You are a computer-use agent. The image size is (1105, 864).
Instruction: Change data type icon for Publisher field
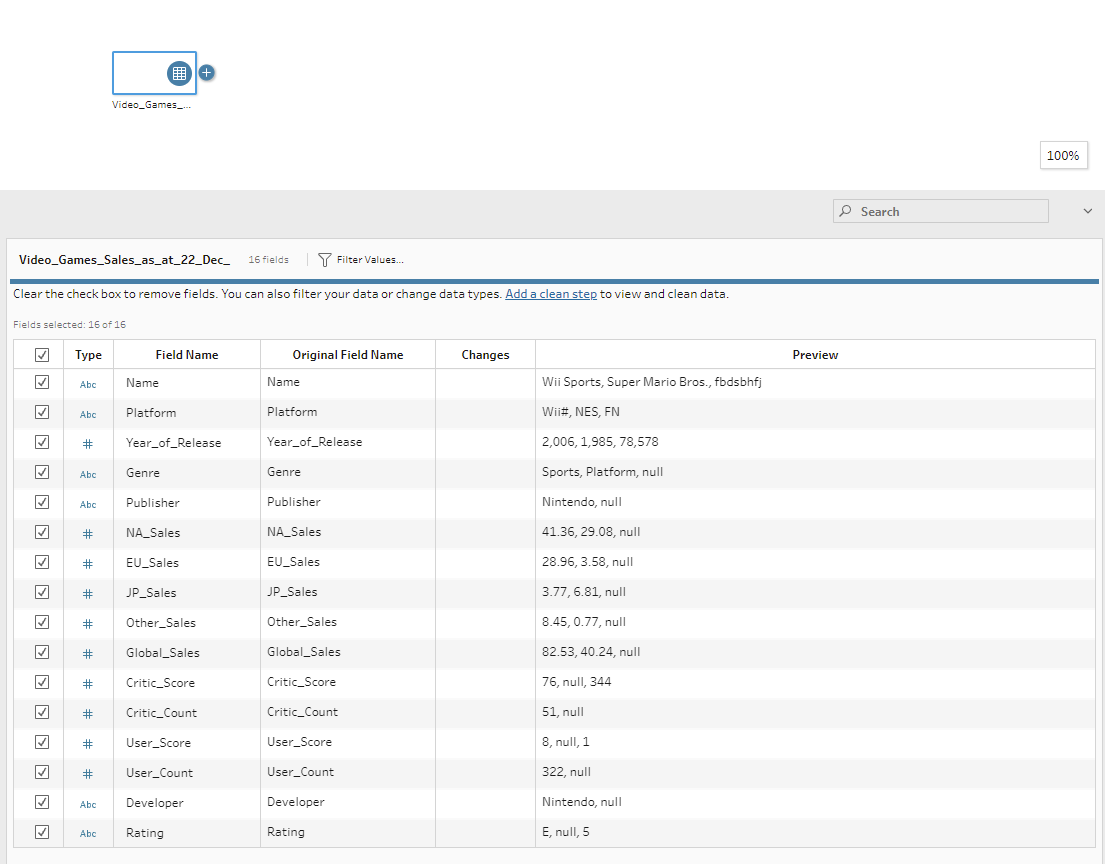click(88, 505)
